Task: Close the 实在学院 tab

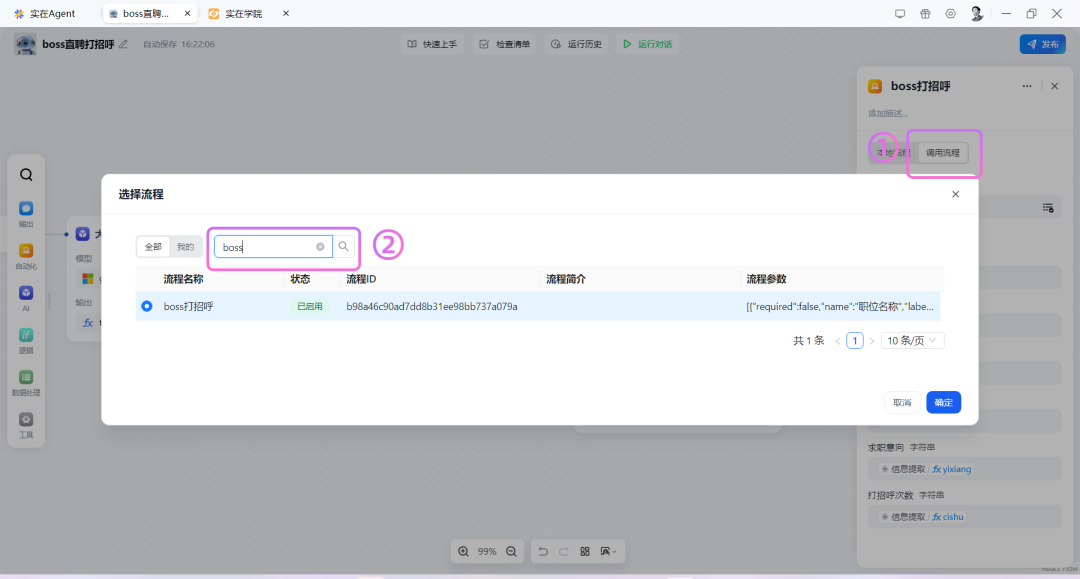Action: point(286,14)
